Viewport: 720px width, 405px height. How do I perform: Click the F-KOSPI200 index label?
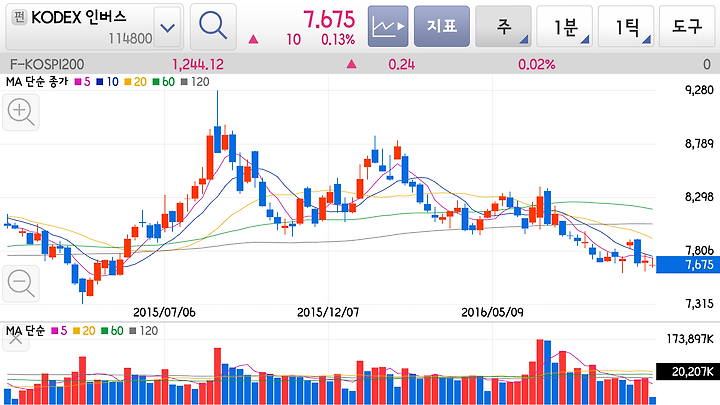(x=47, y=64)
